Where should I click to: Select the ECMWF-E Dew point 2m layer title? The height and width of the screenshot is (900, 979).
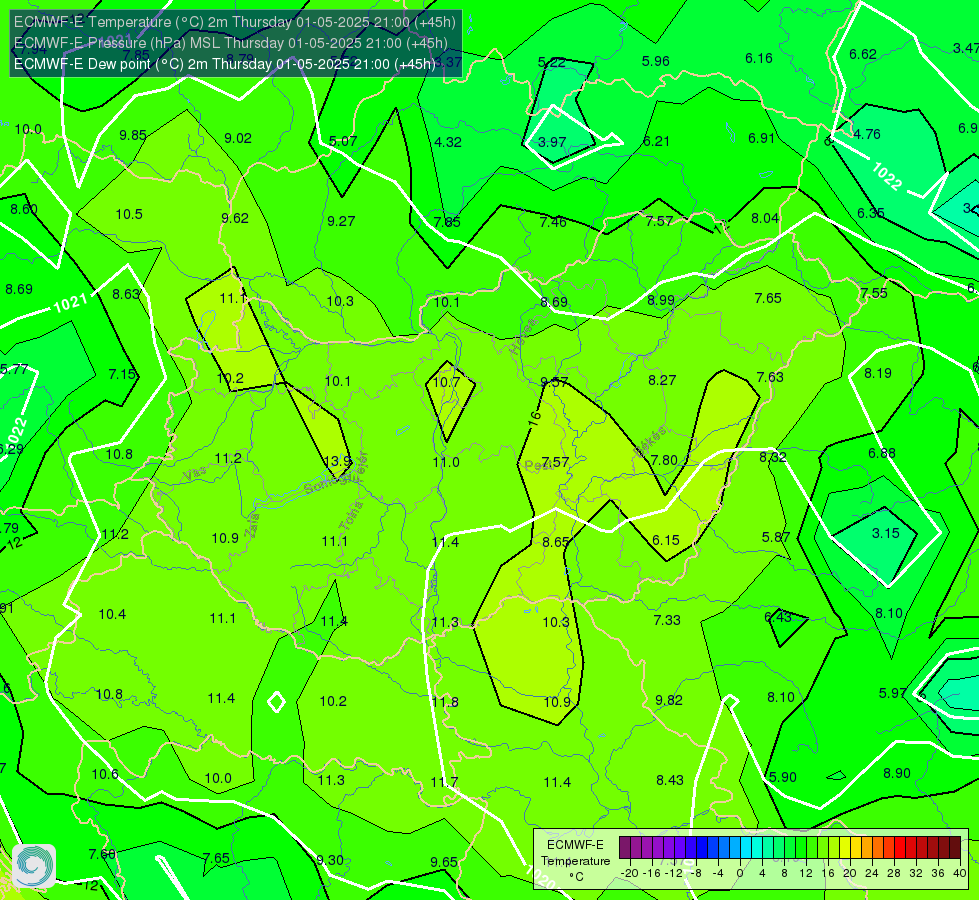(225, 64)
